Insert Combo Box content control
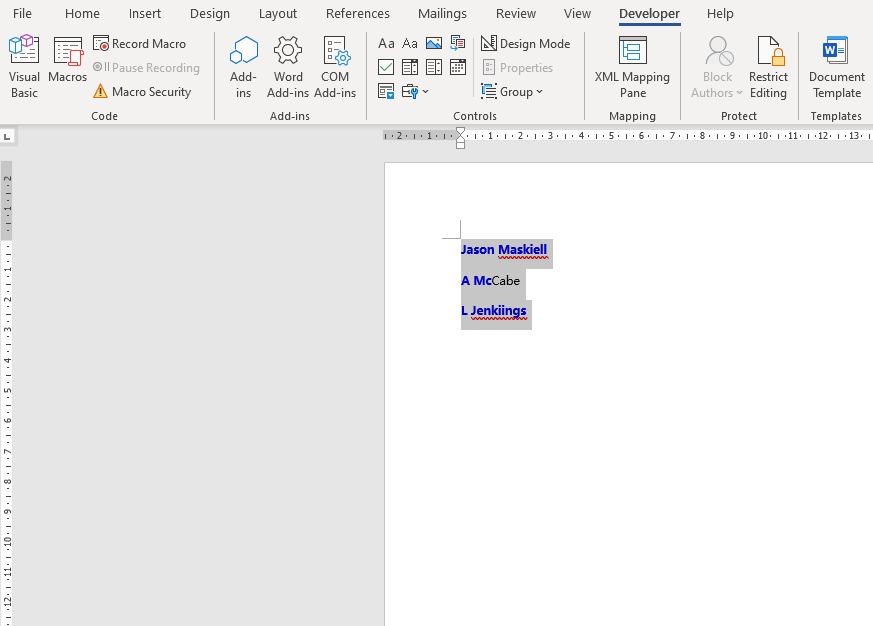Image resolution: width=873 pixels, height=626 pixels. pos(410,67)
